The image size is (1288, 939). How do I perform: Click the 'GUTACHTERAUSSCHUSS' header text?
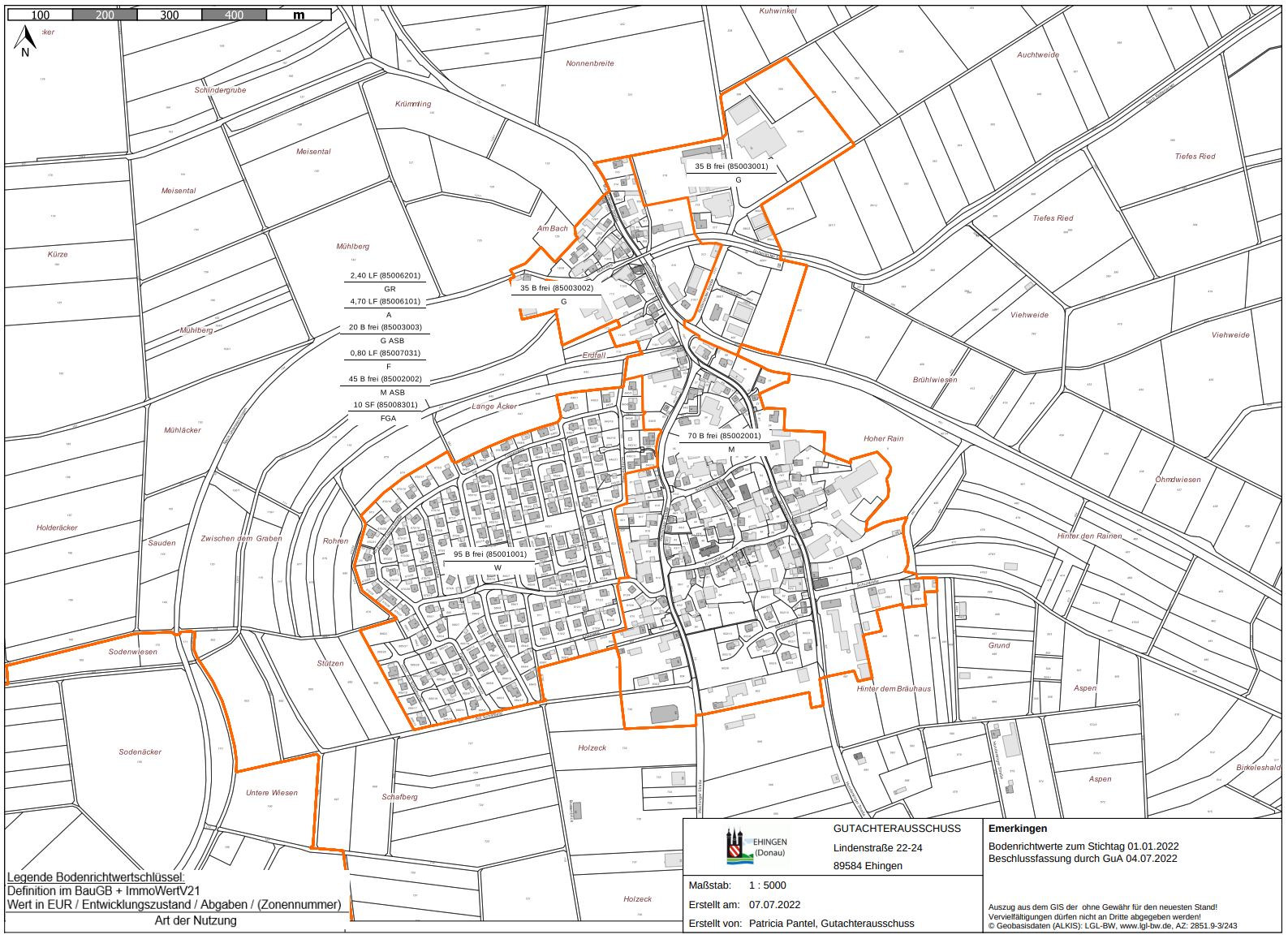tap(896, 829)
